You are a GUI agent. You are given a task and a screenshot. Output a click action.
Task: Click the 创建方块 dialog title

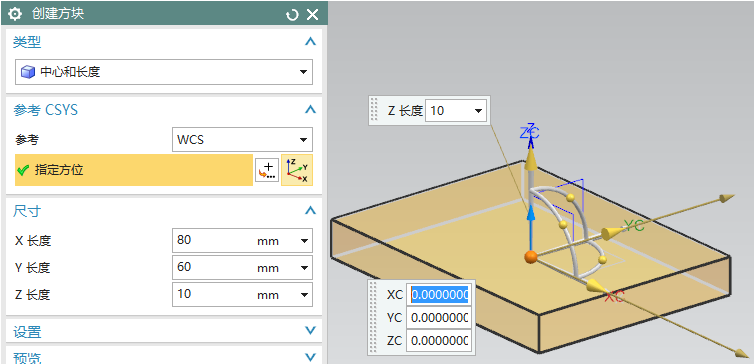pos(58,13)
